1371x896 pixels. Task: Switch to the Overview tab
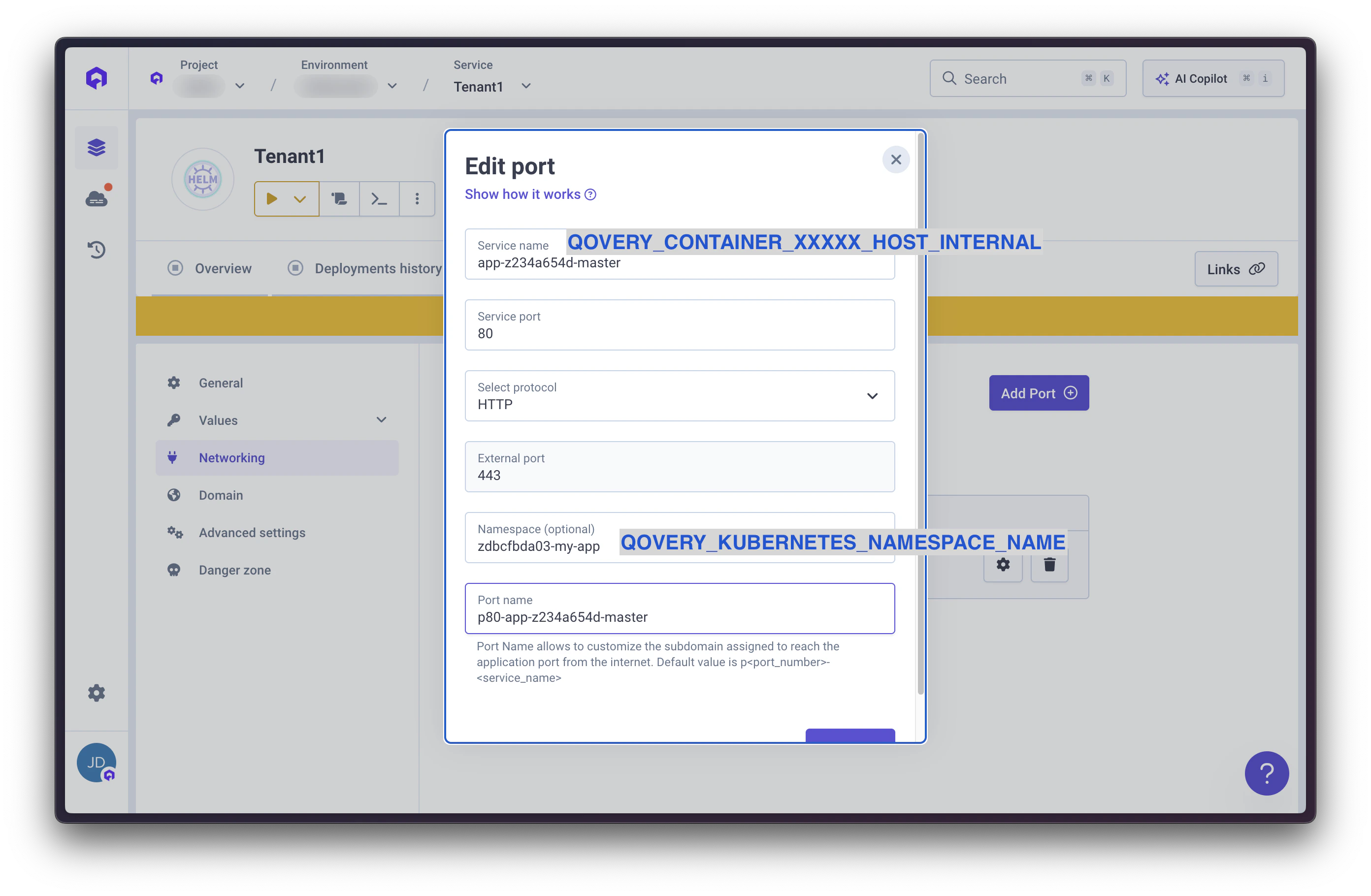tap(223, 268)
